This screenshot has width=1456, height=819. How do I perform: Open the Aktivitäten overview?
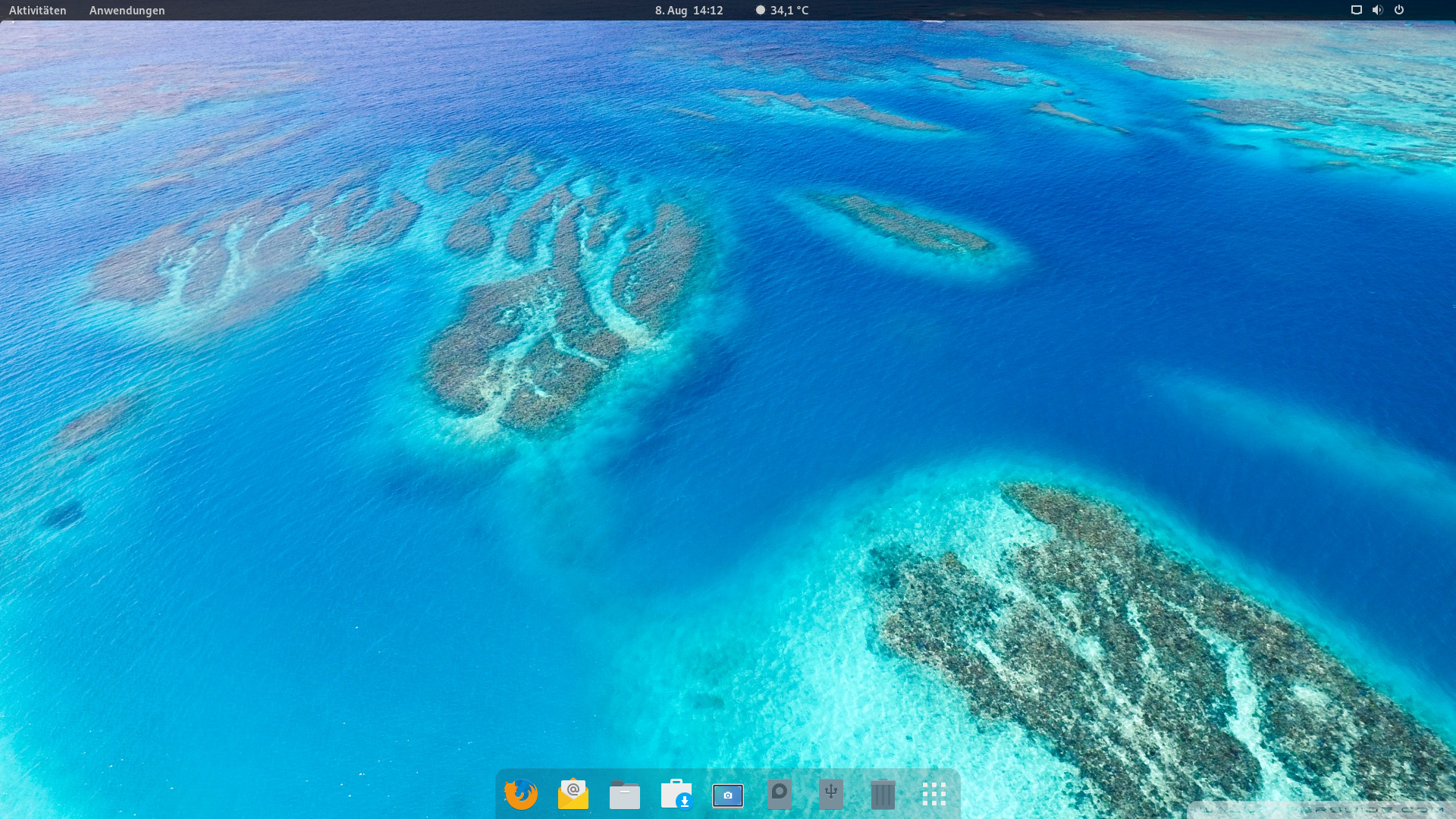coord(38,11)
